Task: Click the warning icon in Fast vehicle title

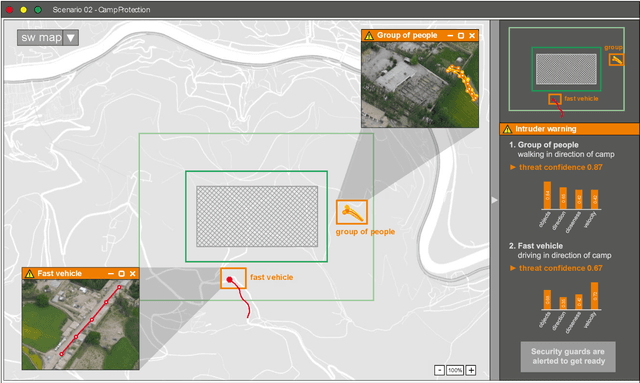Action: 29,274
